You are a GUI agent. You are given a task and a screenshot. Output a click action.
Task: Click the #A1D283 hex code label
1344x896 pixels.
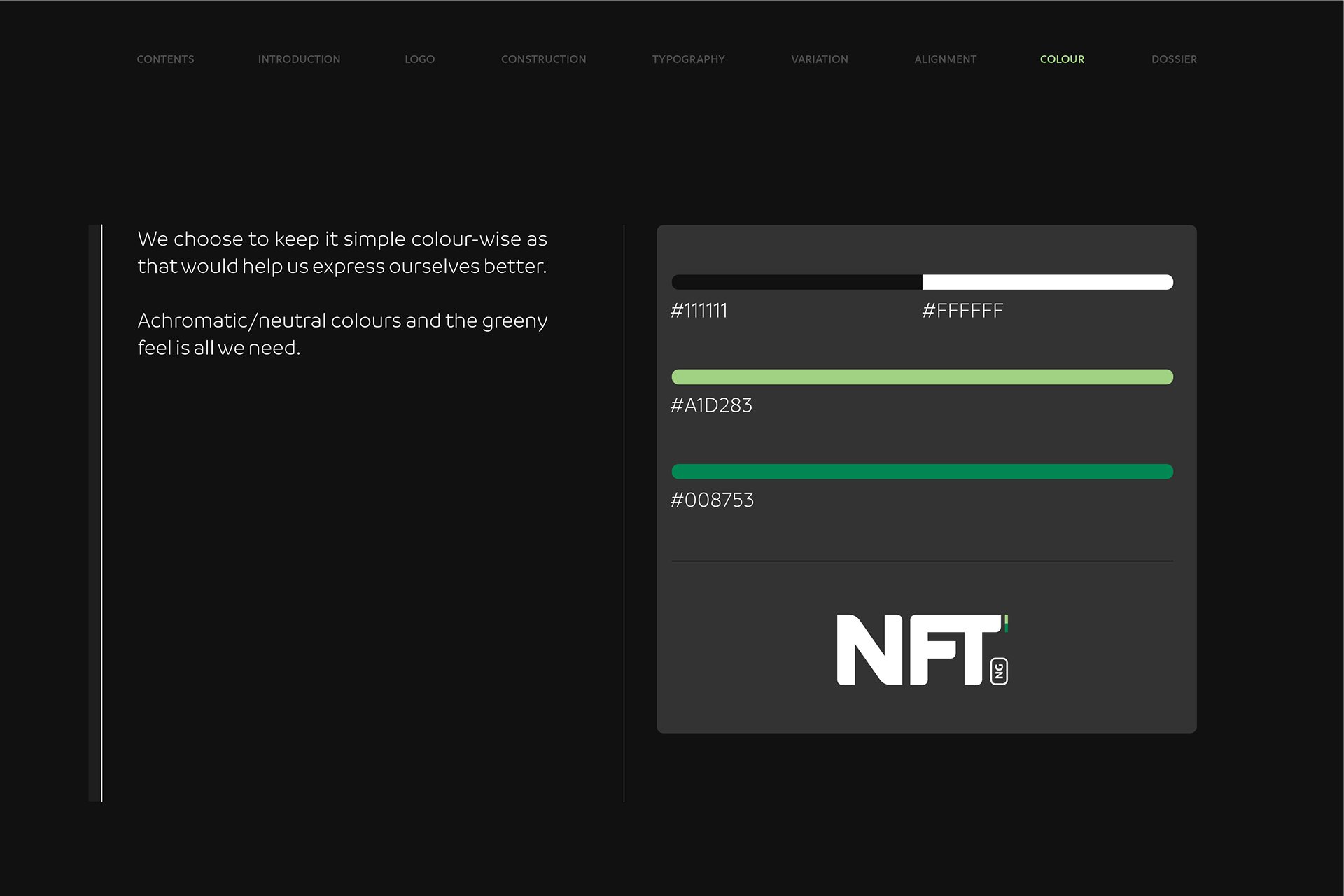coord(711,405)
